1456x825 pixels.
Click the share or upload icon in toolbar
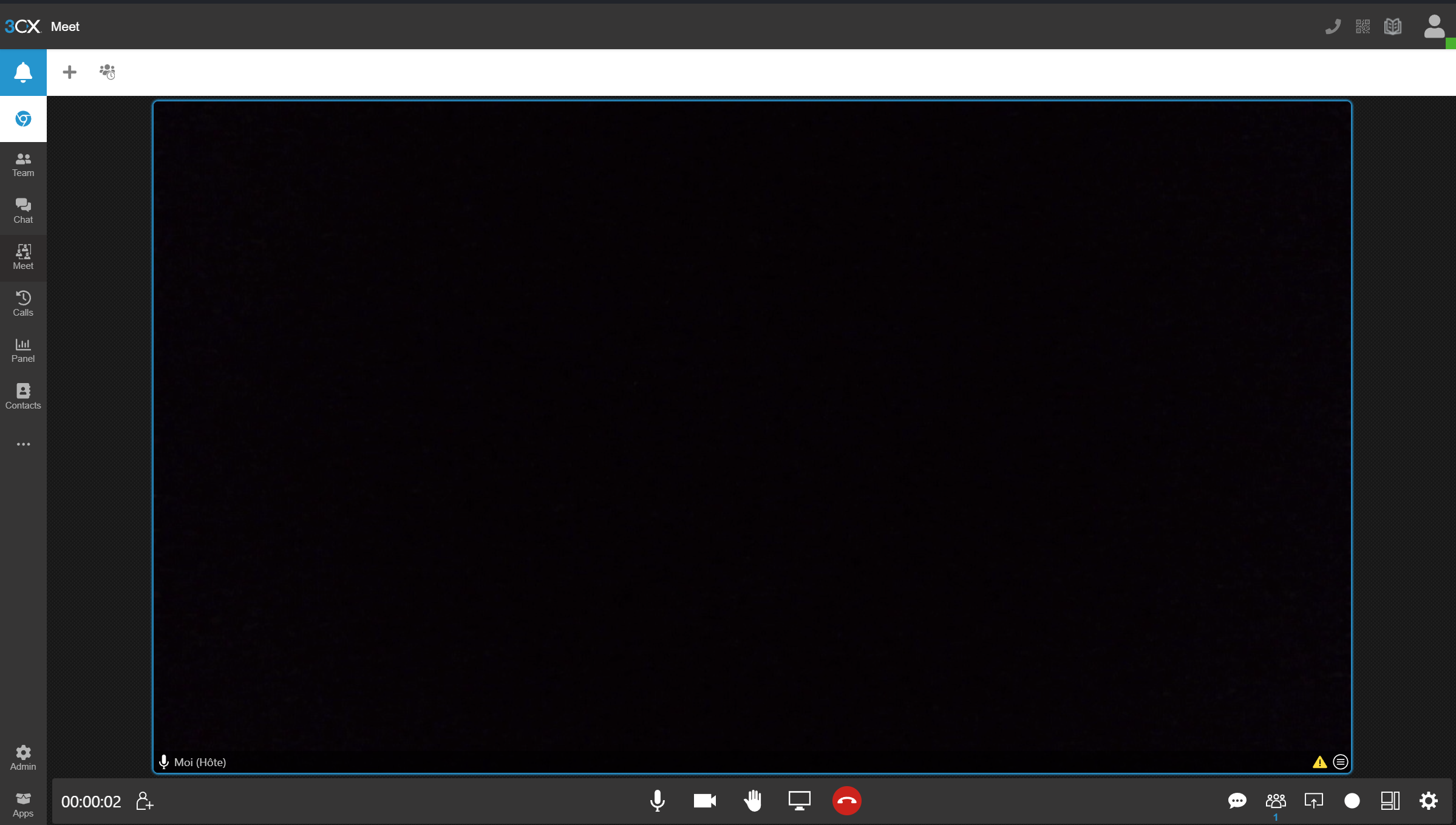click(1314, 801)
